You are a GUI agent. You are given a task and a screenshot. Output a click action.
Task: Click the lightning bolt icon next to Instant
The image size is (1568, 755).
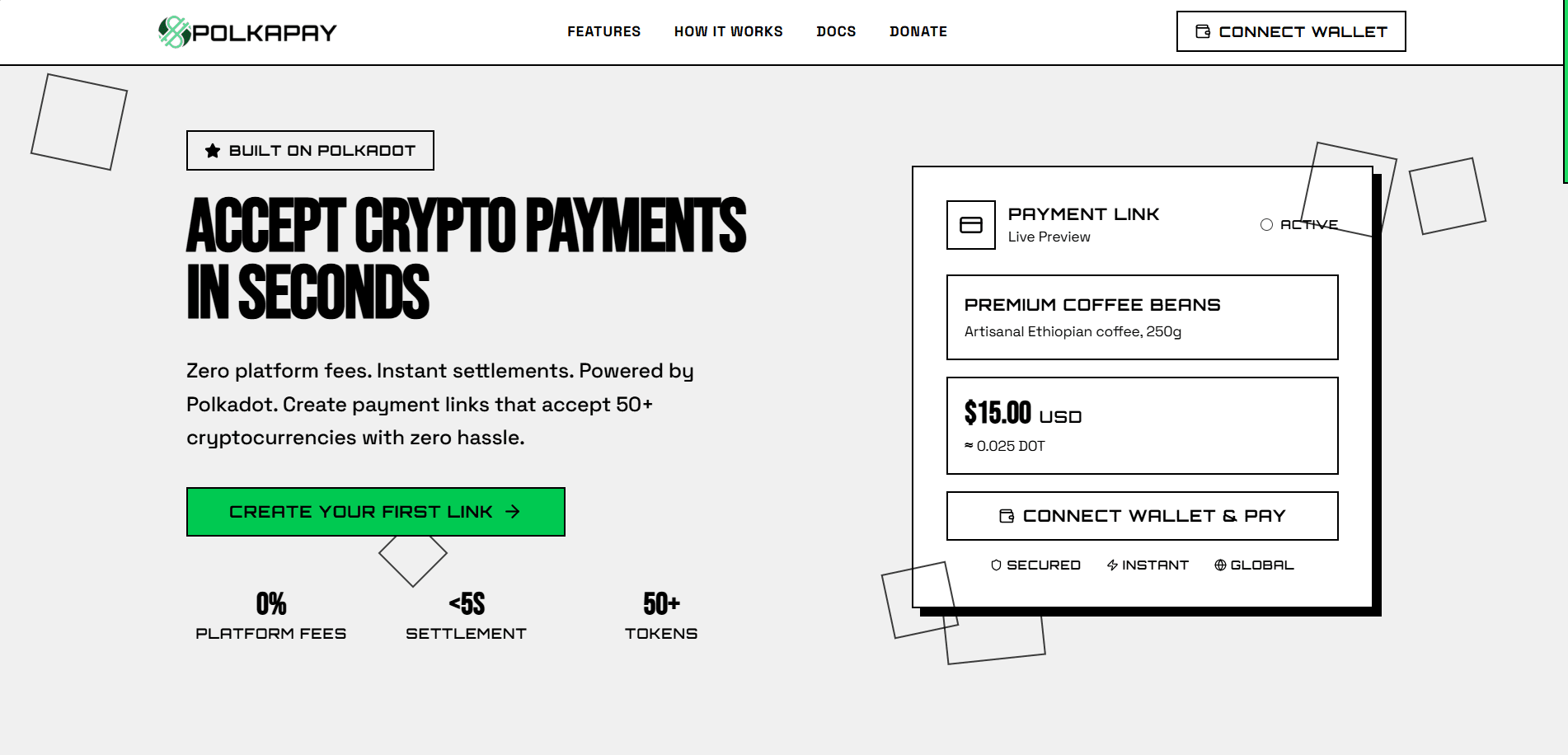pyautogui.click(x=1112, y=565)
